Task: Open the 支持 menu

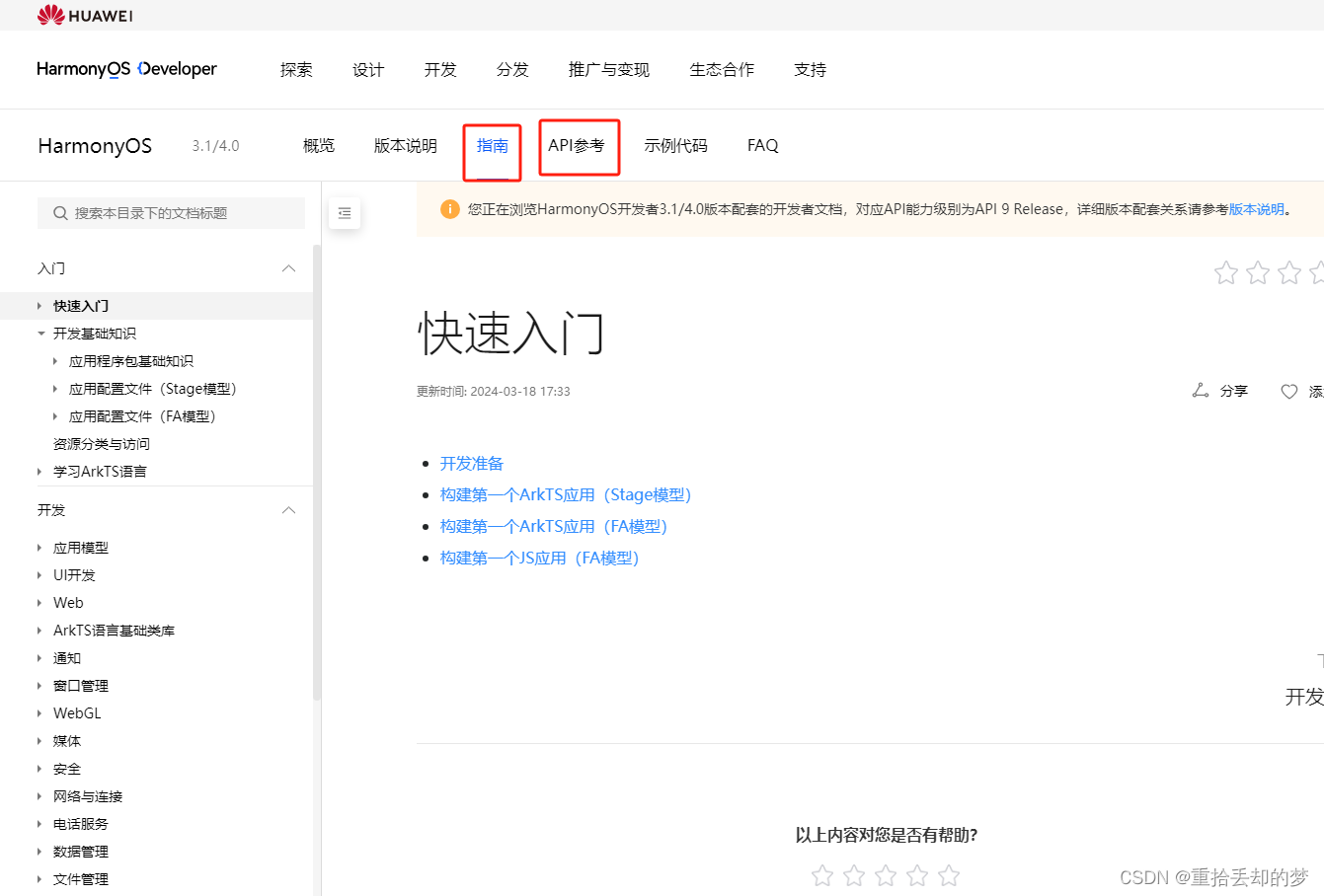Action: click(811, 69)
